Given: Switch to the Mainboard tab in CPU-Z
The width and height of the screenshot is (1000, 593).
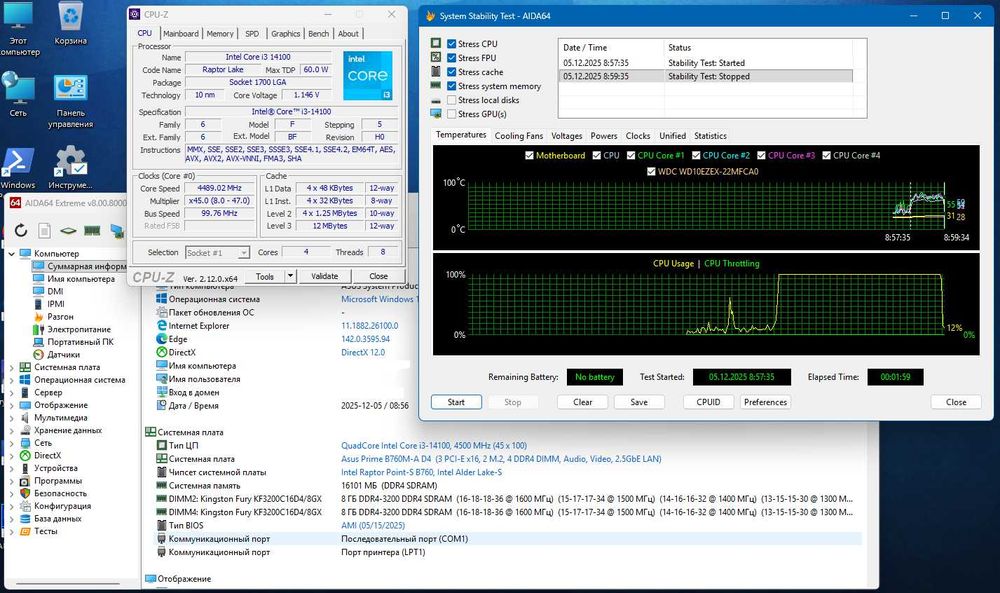Looking at the screenshot, I should pyautogui.click(x=180, y=33).
